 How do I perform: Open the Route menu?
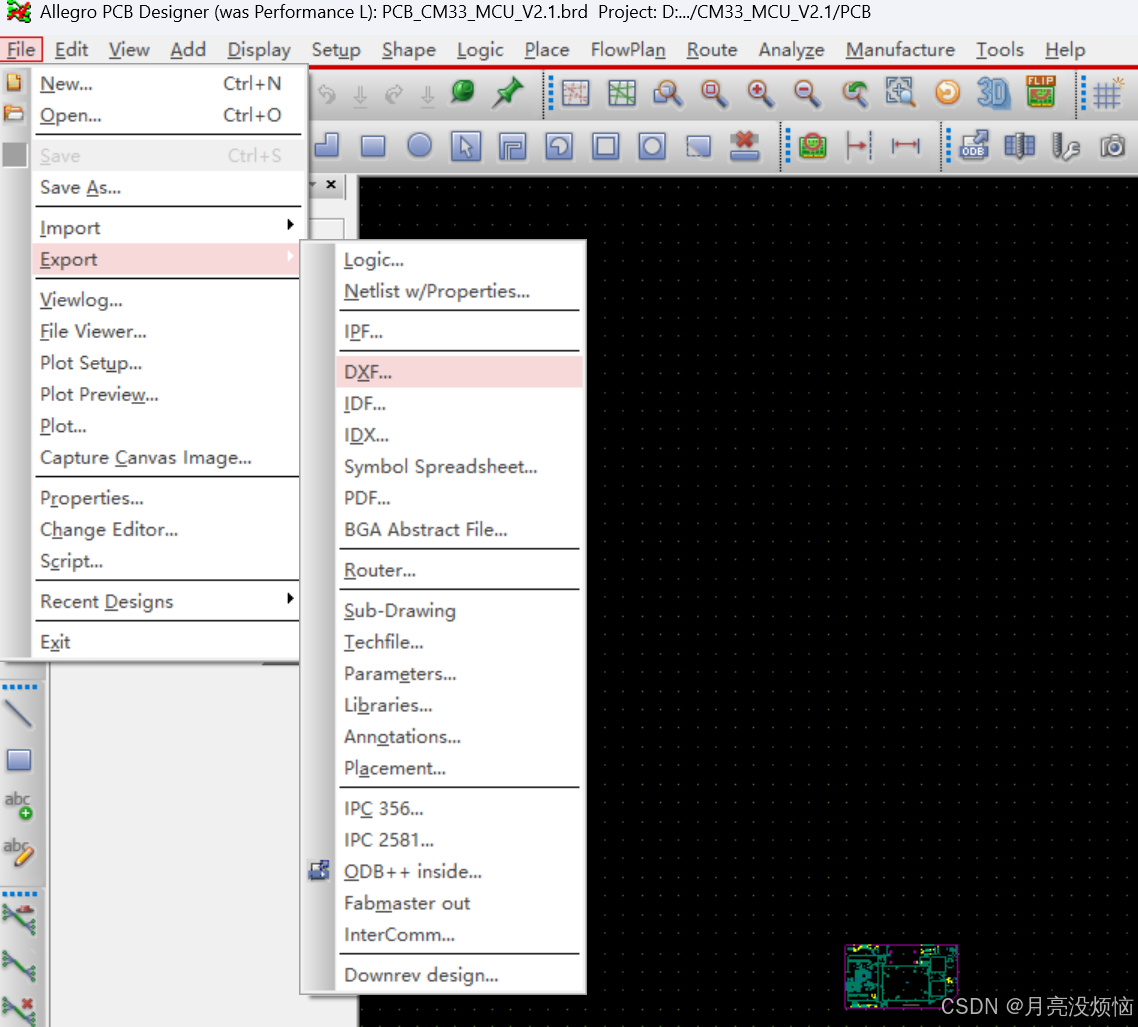711,49
